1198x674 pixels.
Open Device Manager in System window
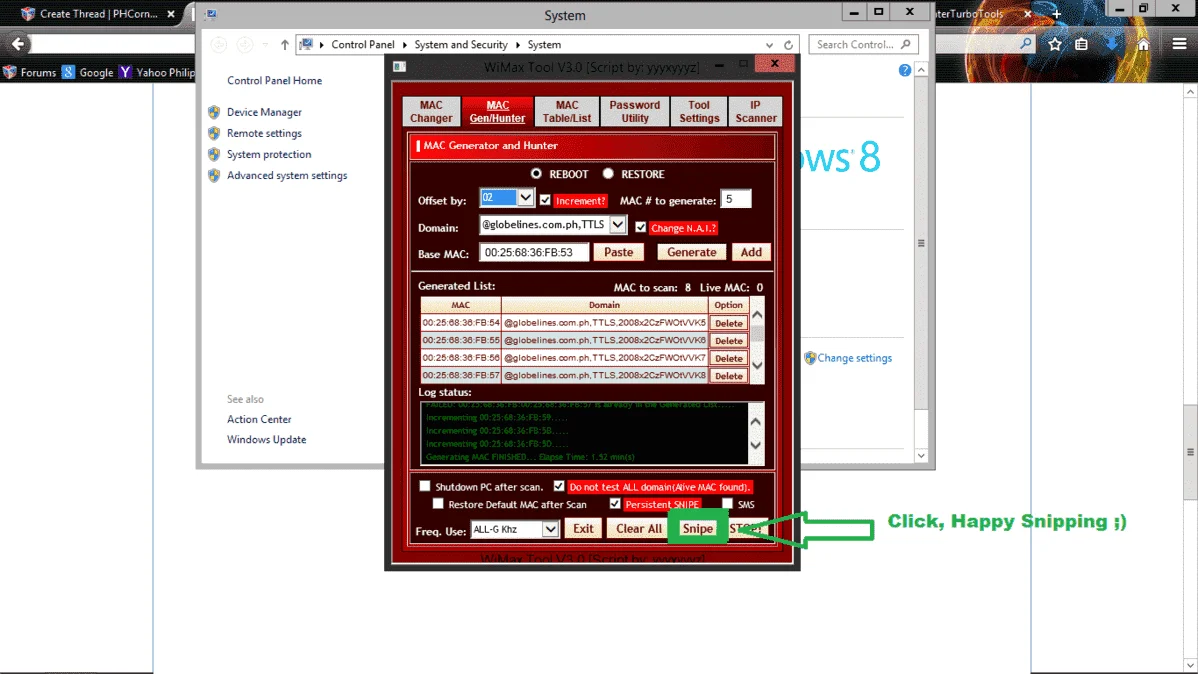click(x=264, y=112)
